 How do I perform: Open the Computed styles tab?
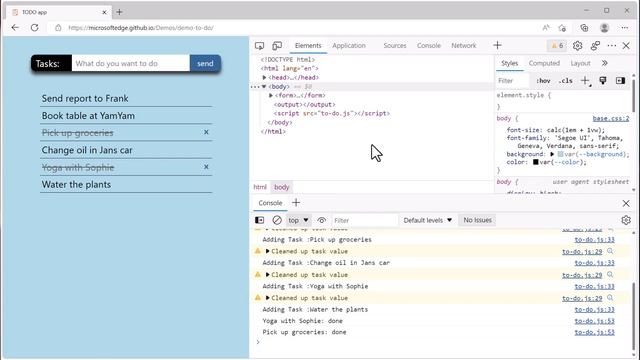544,63
